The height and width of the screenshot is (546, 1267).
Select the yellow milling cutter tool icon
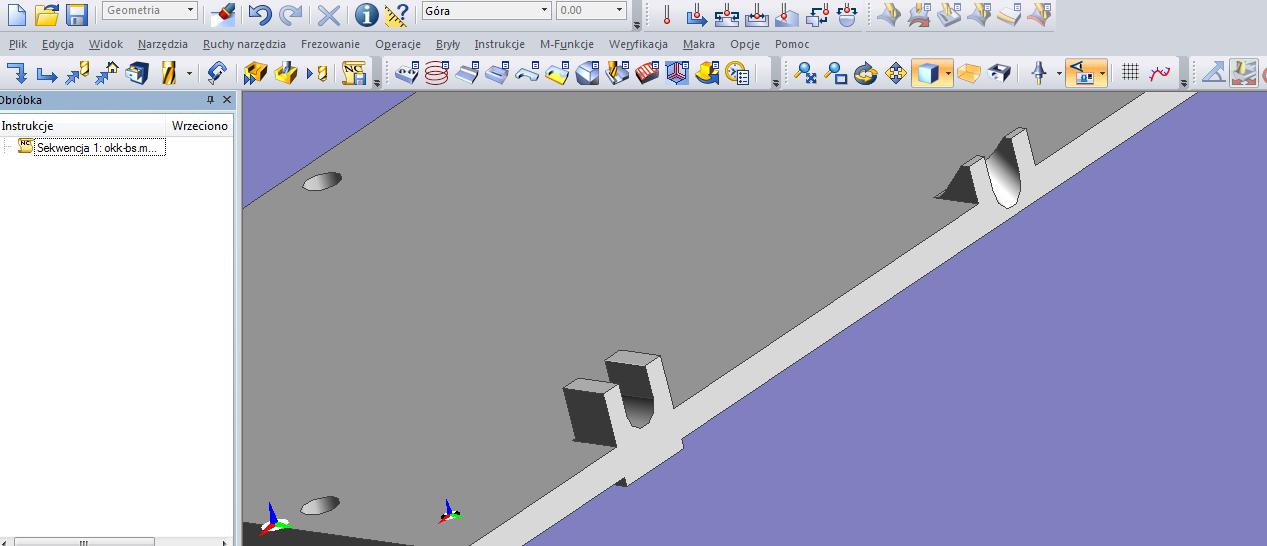coord(168,73)
